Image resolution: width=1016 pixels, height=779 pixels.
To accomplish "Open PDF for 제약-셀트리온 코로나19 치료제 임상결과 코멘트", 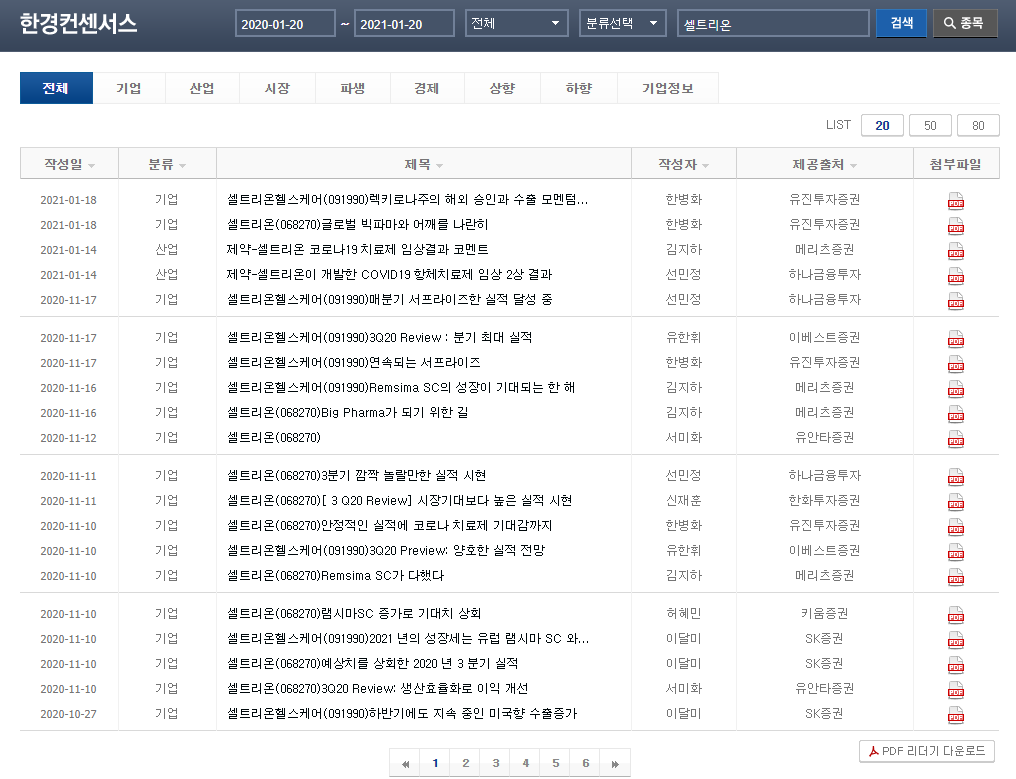I will click(955, 251).
